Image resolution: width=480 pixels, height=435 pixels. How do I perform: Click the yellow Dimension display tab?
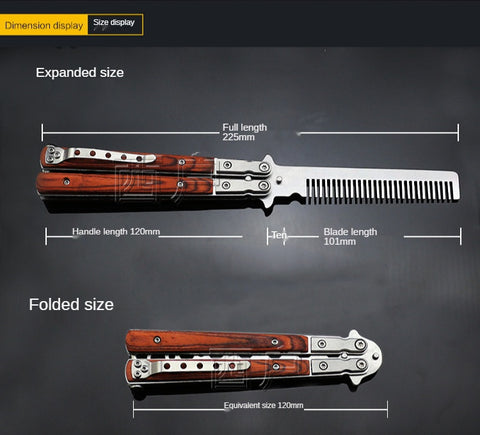[44, 25]
